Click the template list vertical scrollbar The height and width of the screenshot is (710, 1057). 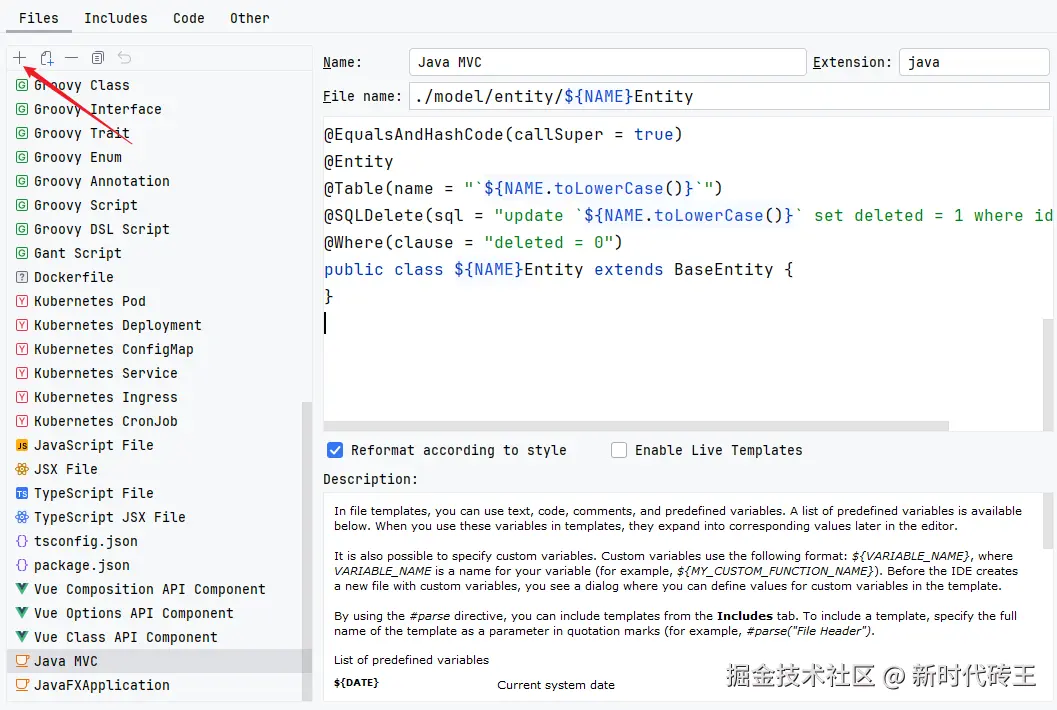(307, 551)
